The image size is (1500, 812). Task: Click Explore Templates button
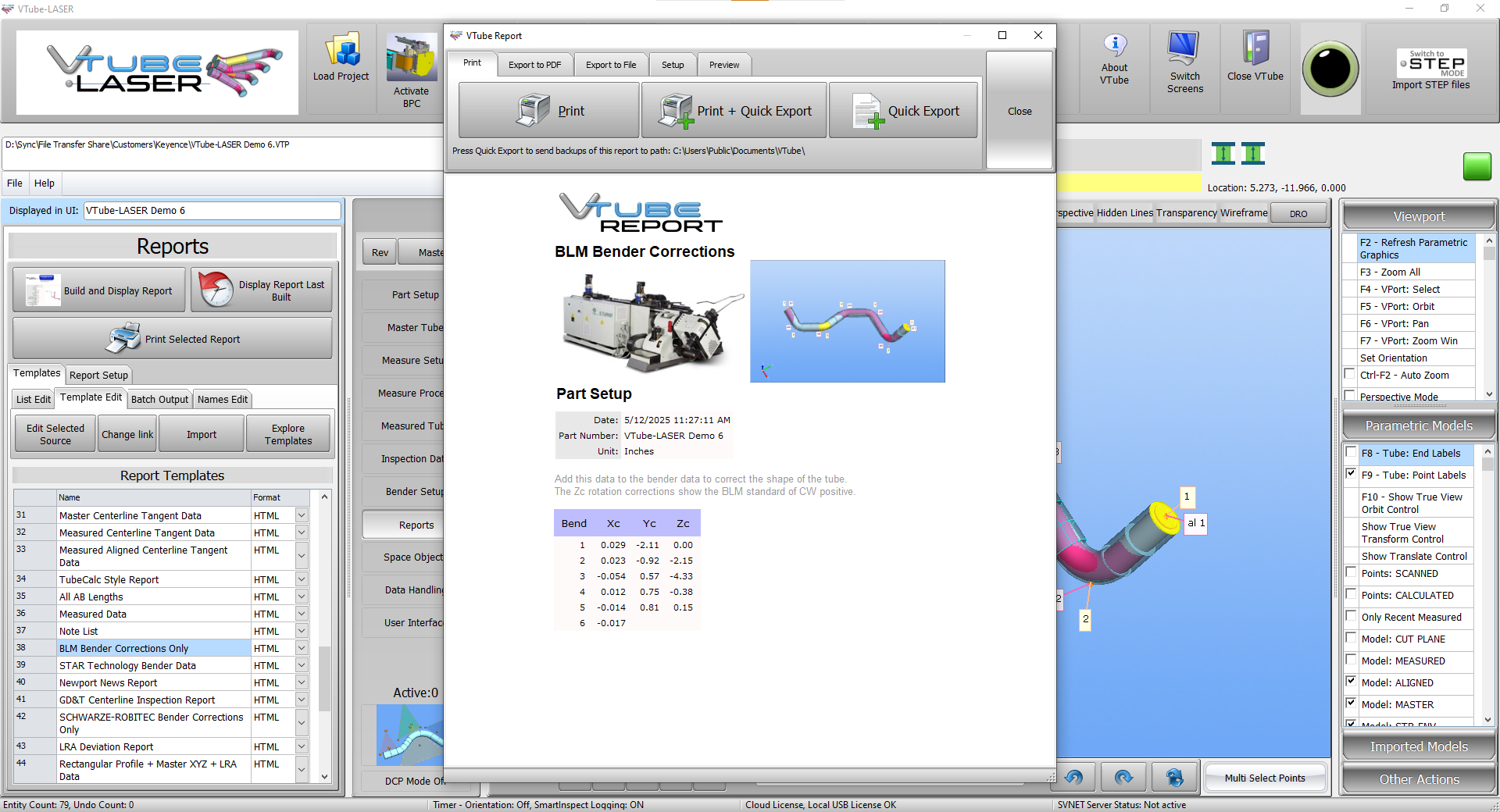[x=288, y=434]
